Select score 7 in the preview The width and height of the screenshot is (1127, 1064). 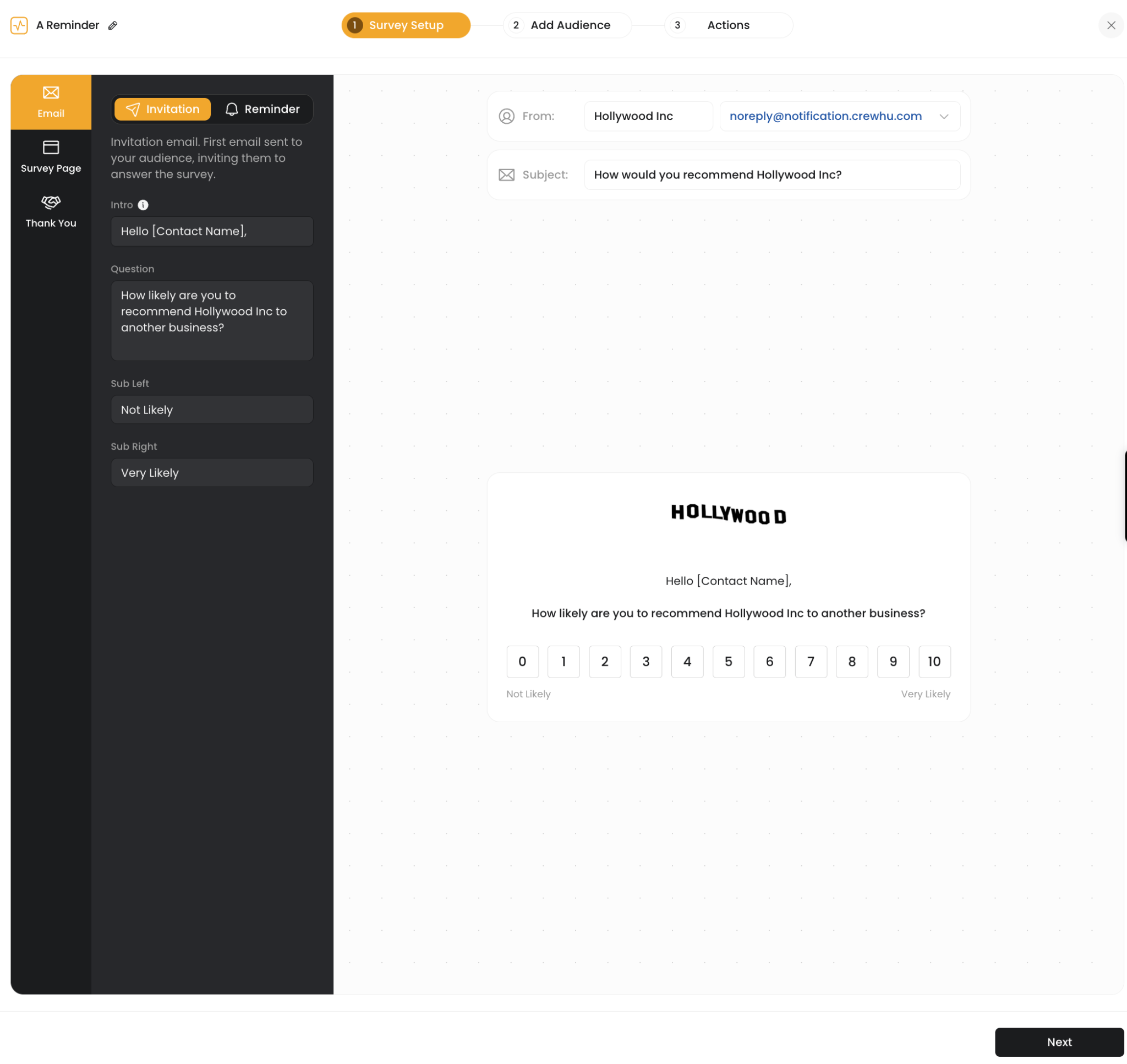coord(811,662)
